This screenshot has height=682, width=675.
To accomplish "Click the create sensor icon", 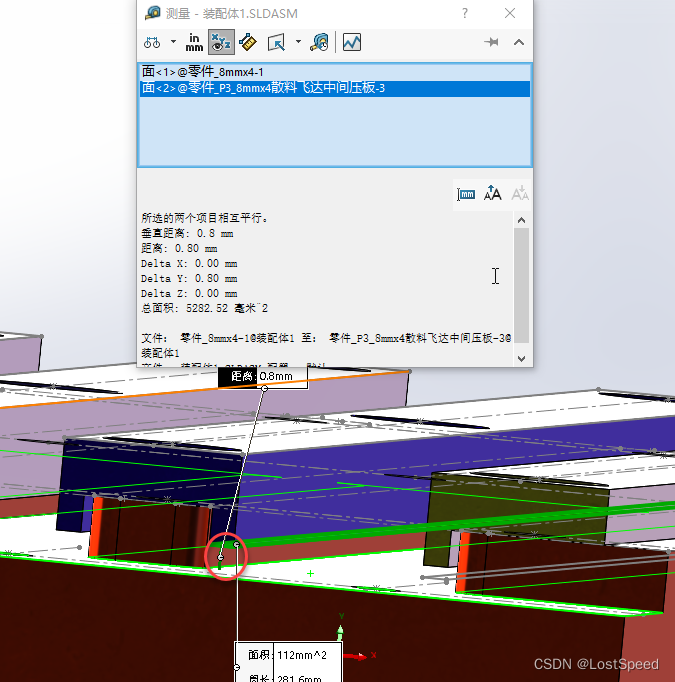I will [352, 42].
